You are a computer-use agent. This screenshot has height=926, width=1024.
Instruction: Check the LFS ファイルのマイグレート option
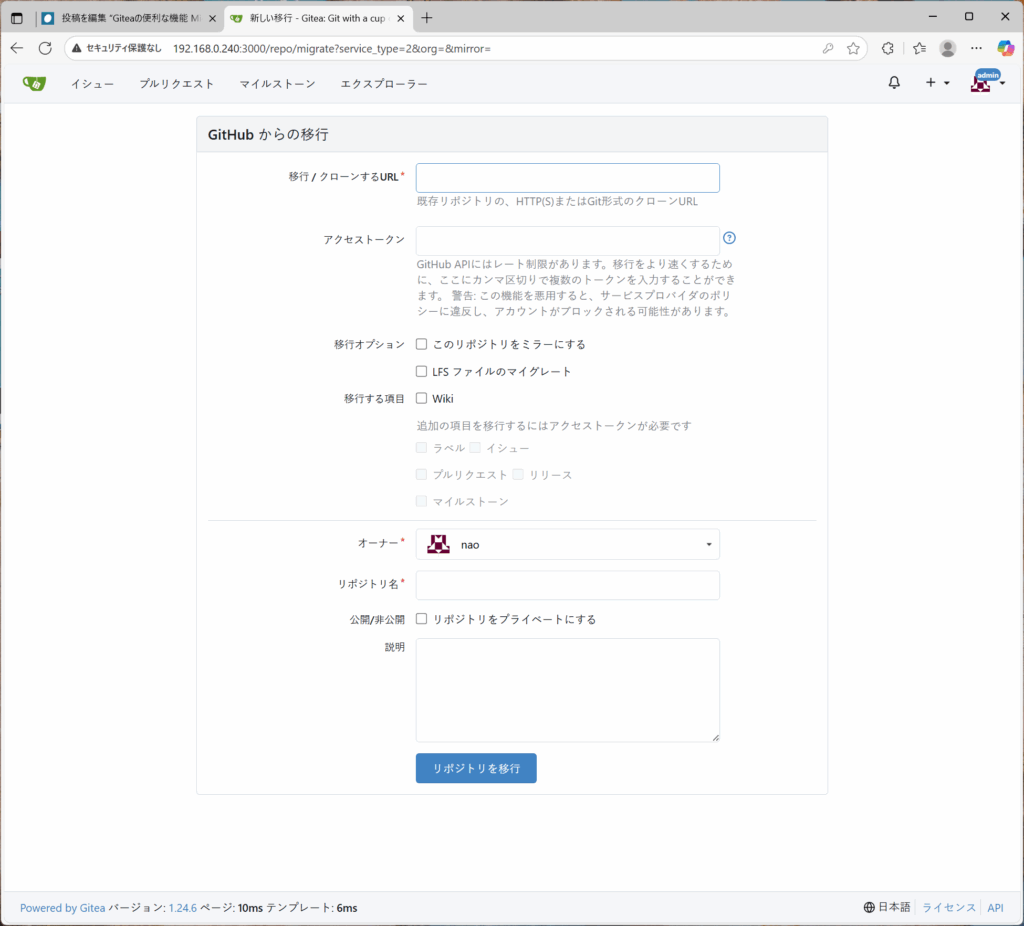[422, 371]
